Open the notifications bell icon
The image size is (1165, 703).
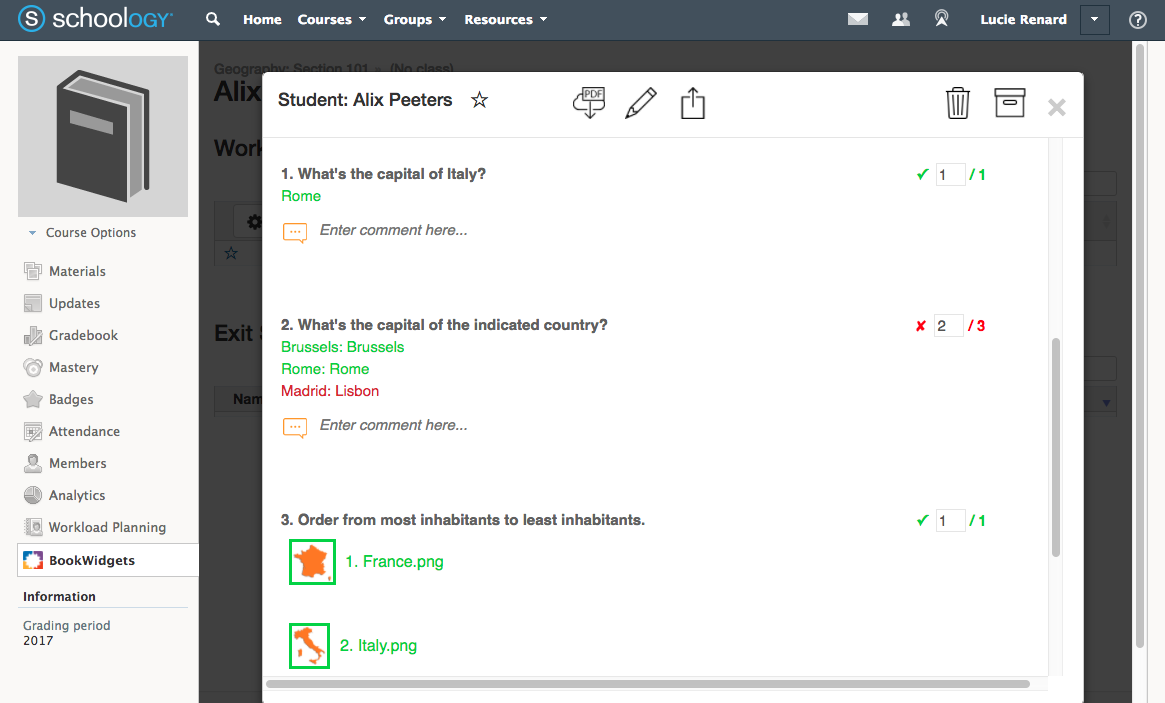tap(941, 18)
